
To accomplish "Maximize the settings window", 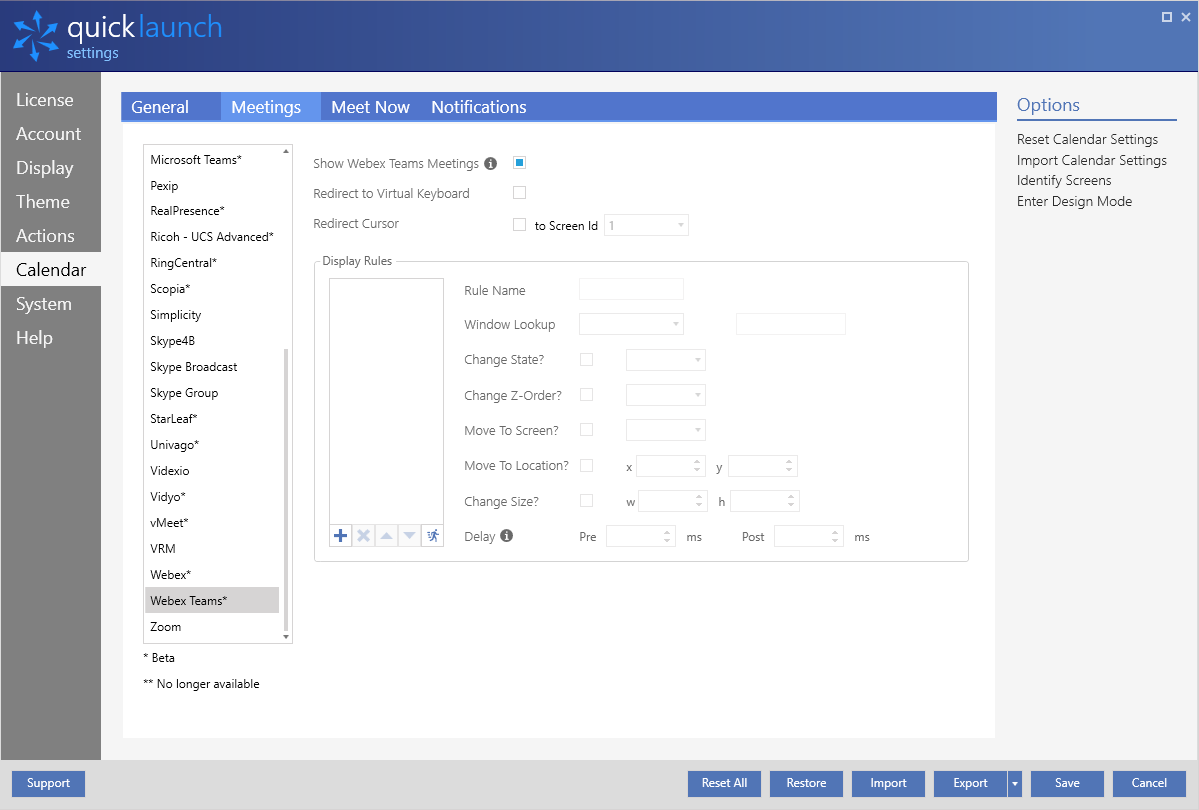I will pyautogui.click(x=1167, y=17).
